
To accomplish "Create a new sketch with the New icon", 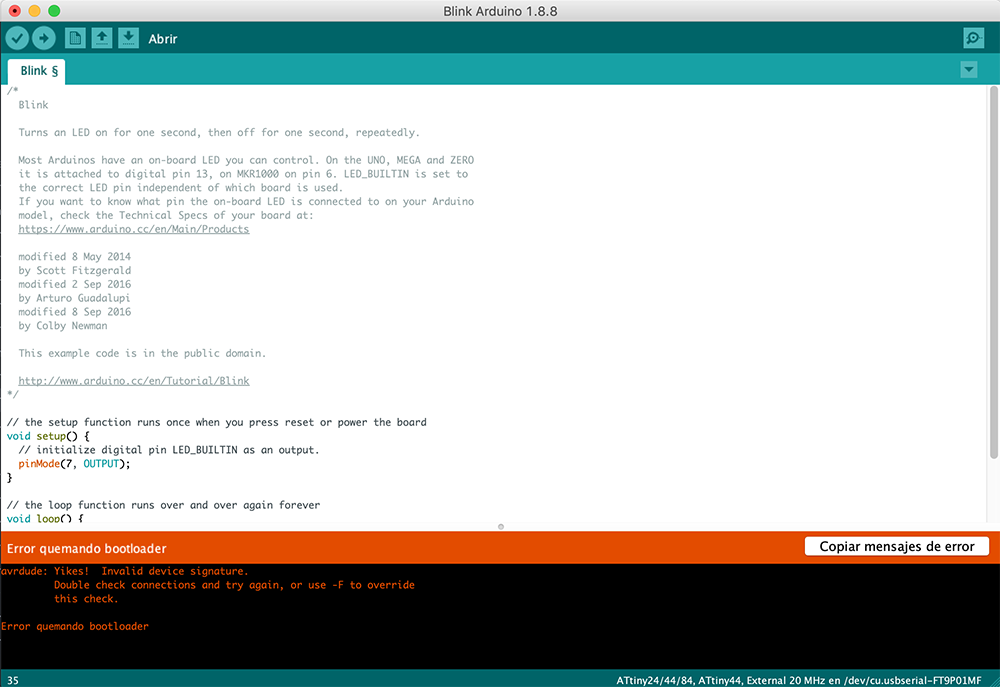I will (x=75, y=38).
